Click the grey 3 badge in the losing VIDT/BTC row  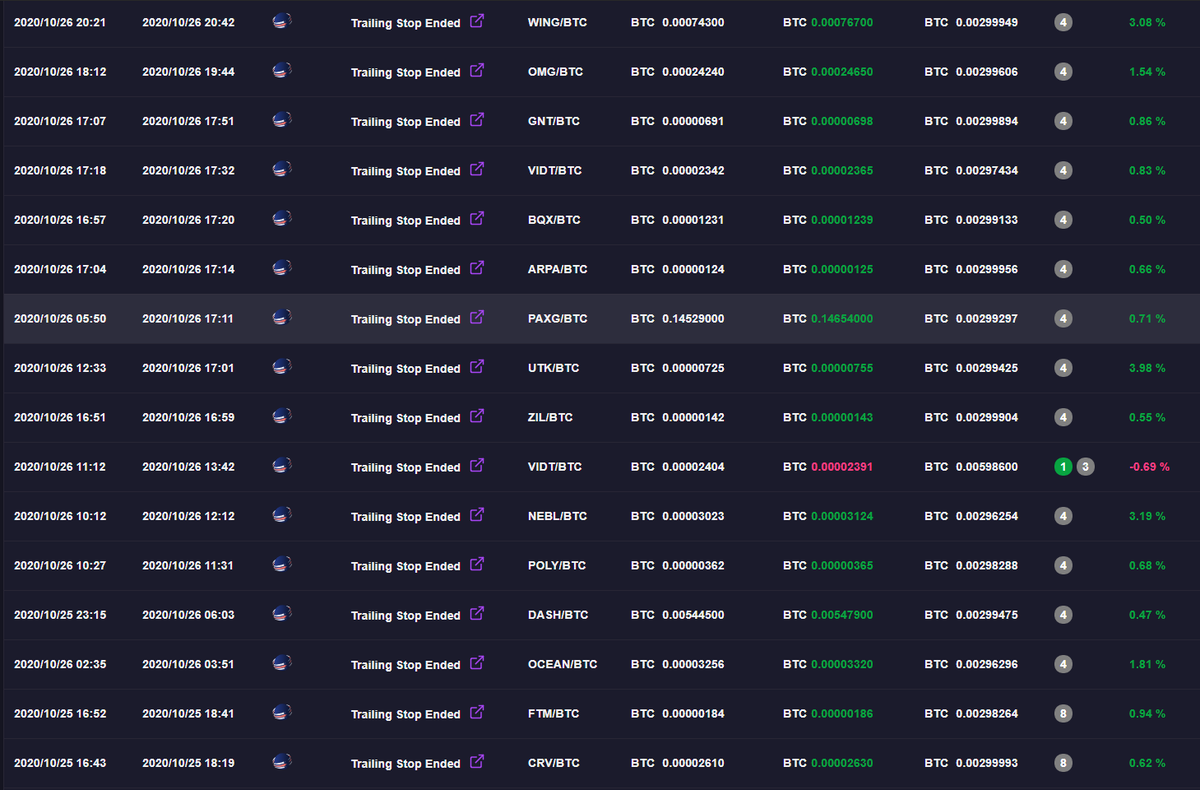click(x=1086, y=466)
